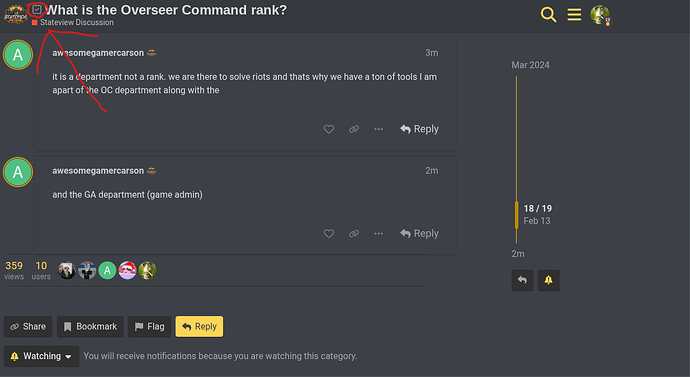Flag this topic
The height and width of the screenshot is (377, 690).
[150, 326]
